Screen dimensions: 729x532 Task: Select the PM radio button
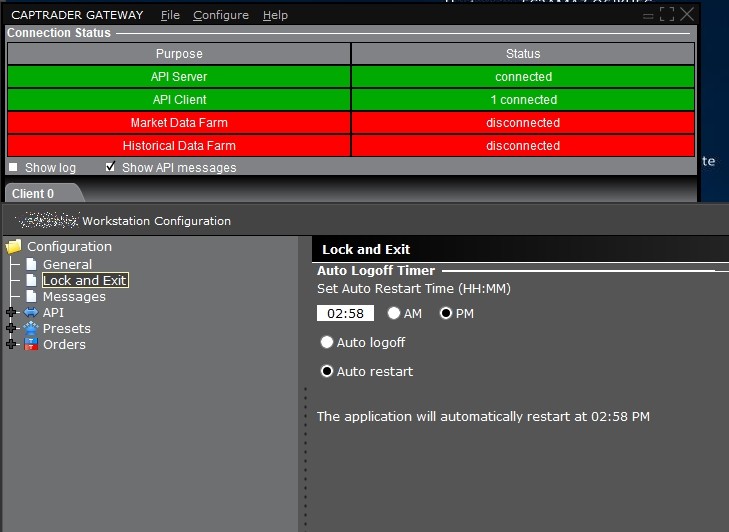pos(445,313)
